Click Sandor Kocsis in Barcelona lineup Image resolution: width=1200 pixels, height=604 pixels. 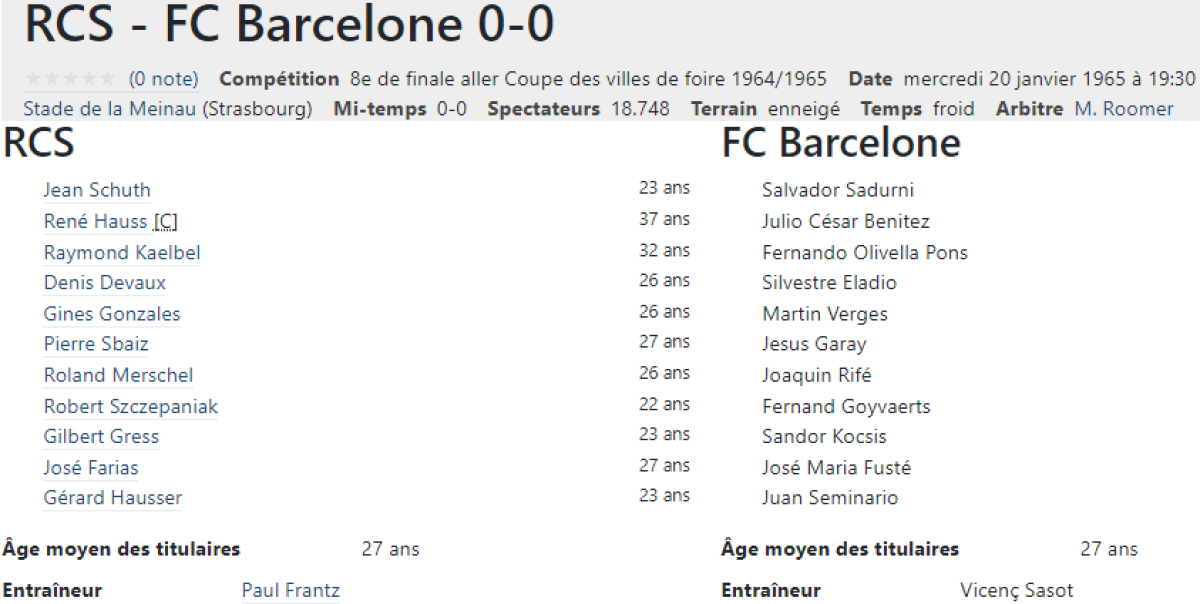(x=824, y=436)
